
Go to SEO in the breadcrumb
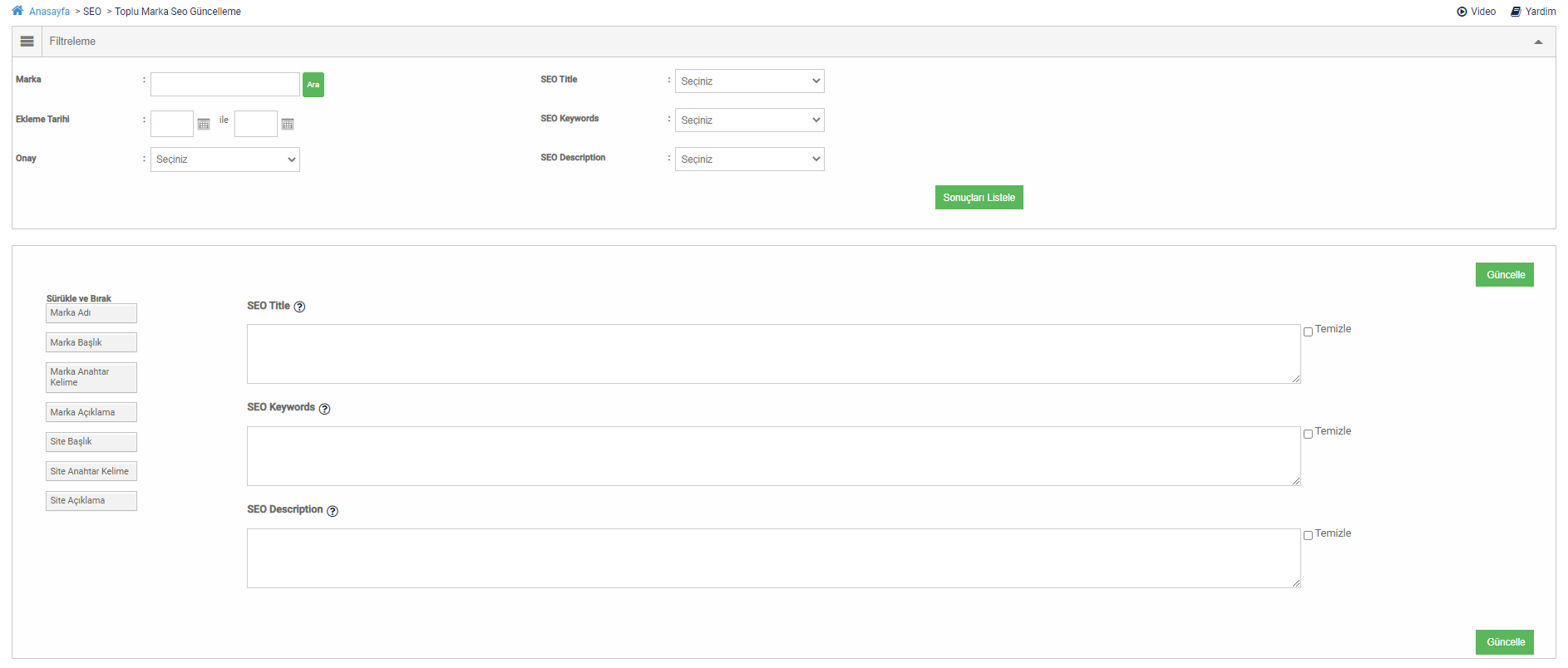92,12
